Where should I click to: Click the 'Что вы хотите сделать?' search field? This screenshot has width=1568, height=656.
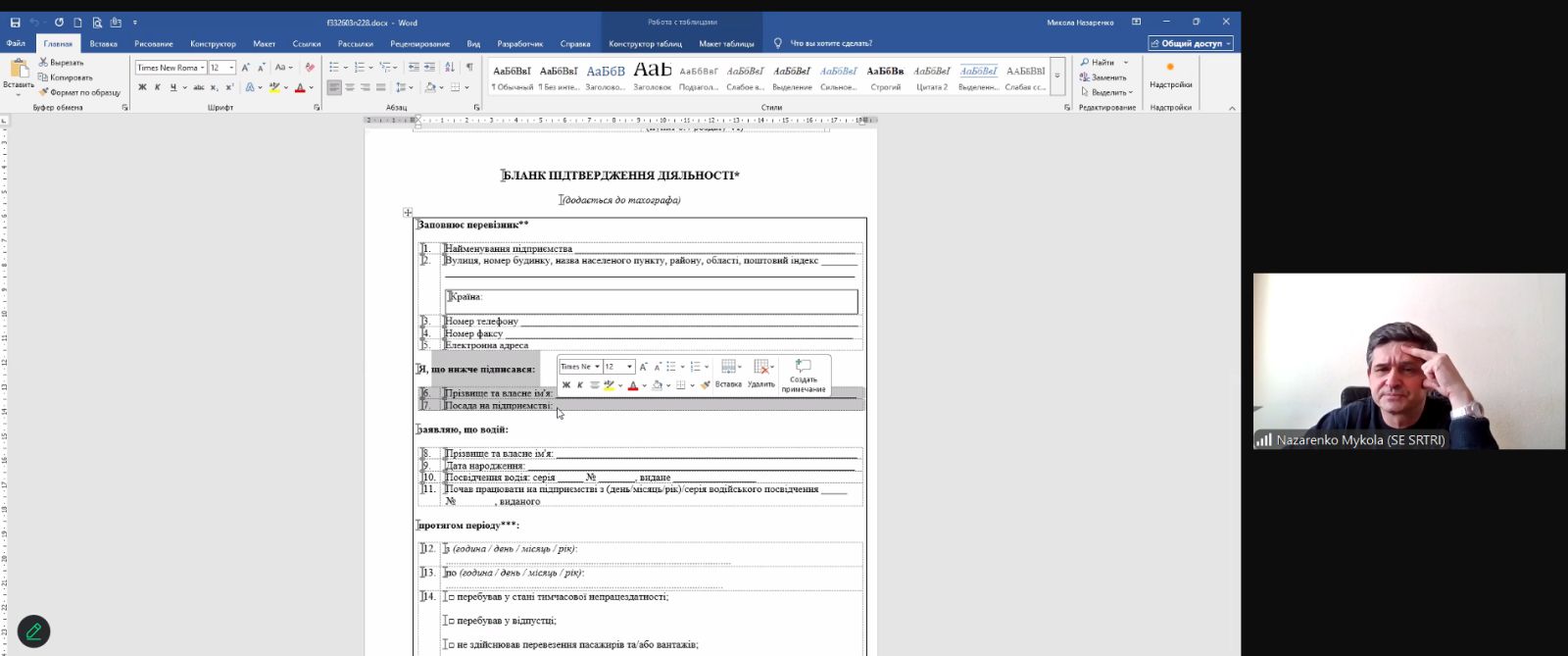(830, 43)
